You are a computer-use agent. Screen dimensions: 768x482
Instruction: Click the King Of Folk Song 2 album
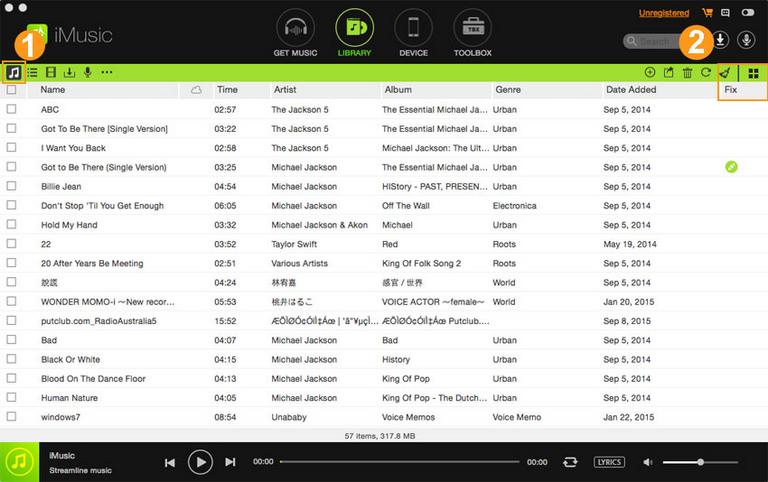[x=421, y=264]
